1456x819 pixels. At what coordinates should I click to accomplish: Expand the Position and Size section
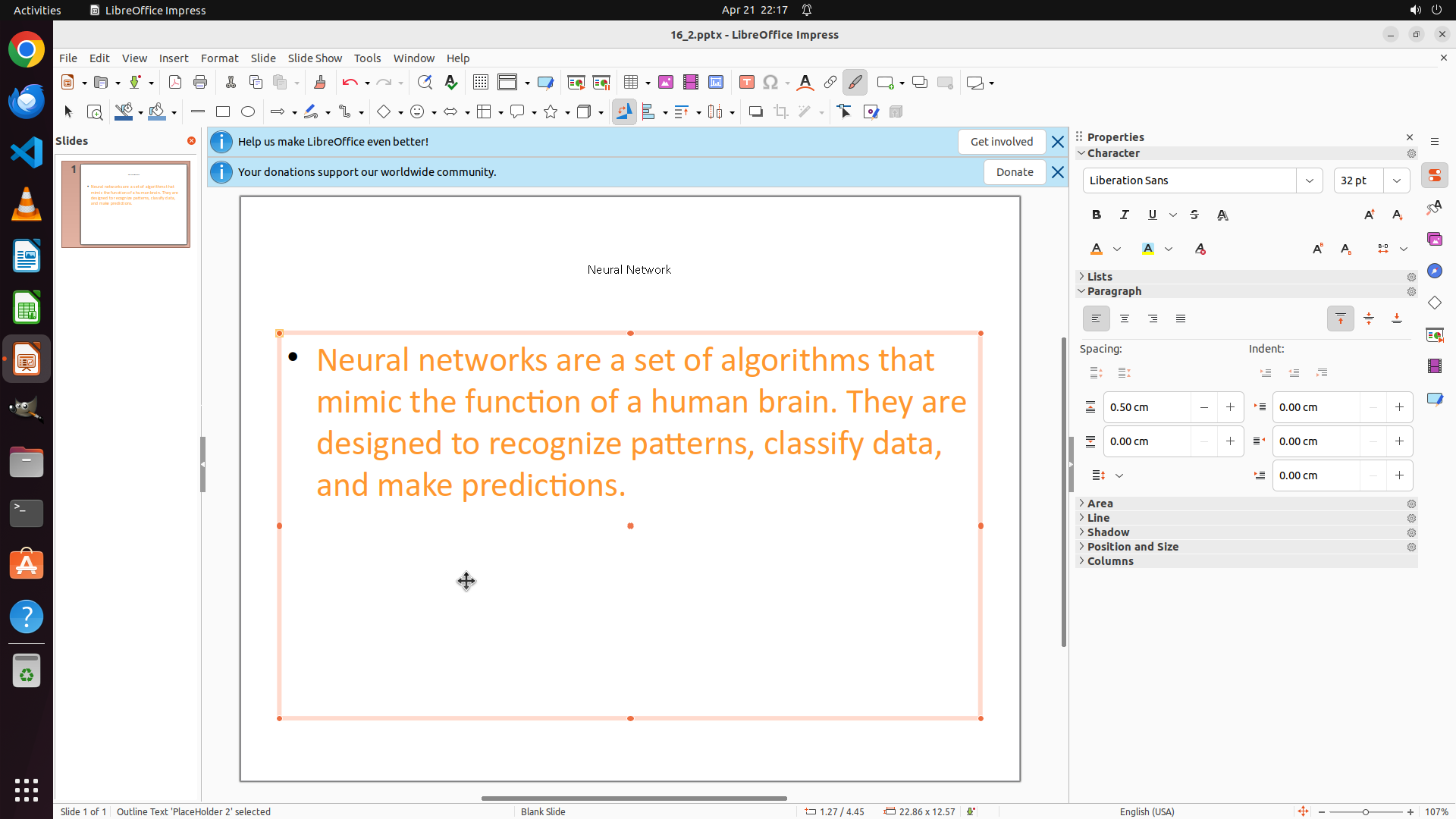pyautogui.click(x=1132, y=547)
